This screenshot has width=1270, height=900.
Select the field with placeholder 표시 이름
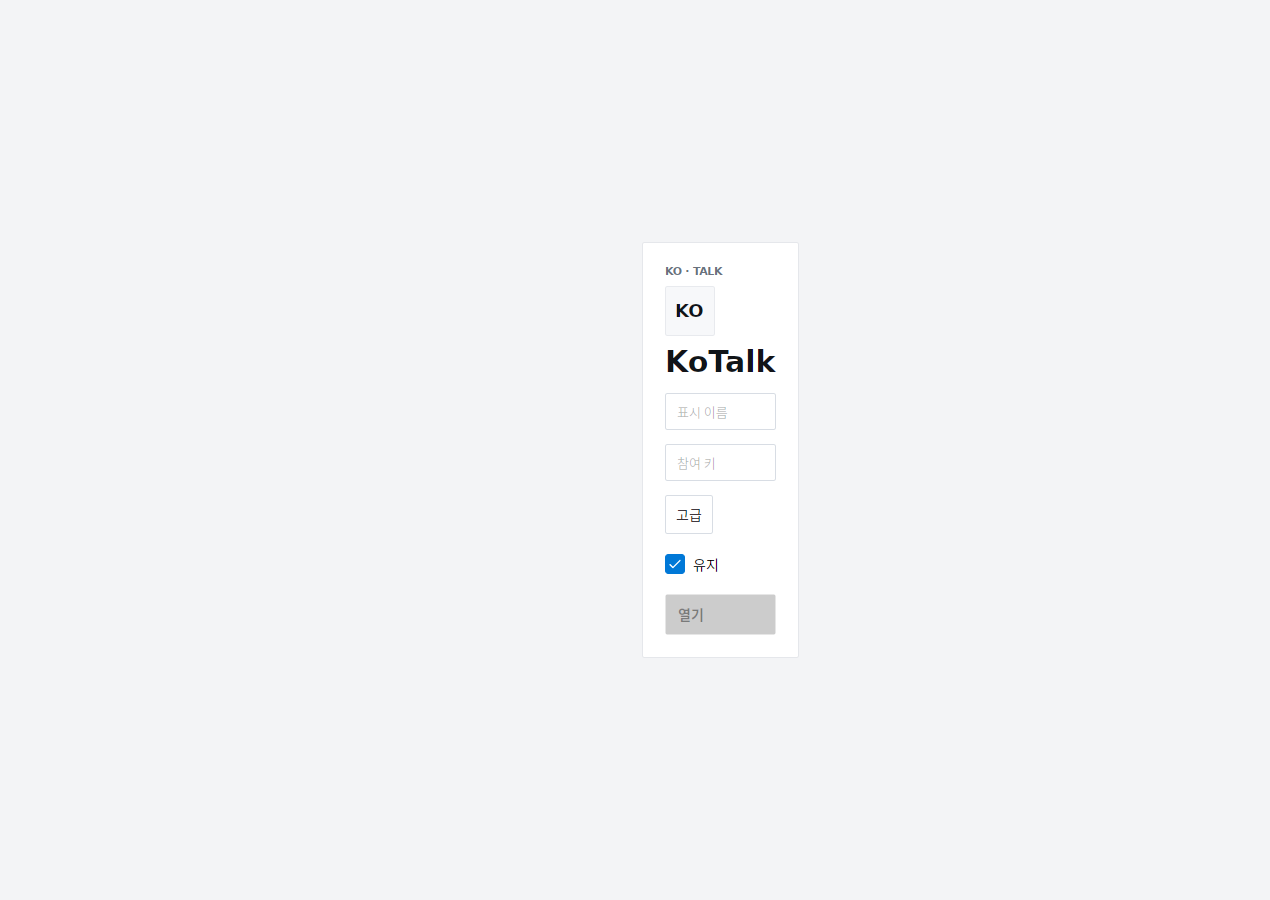click(720, 412)
